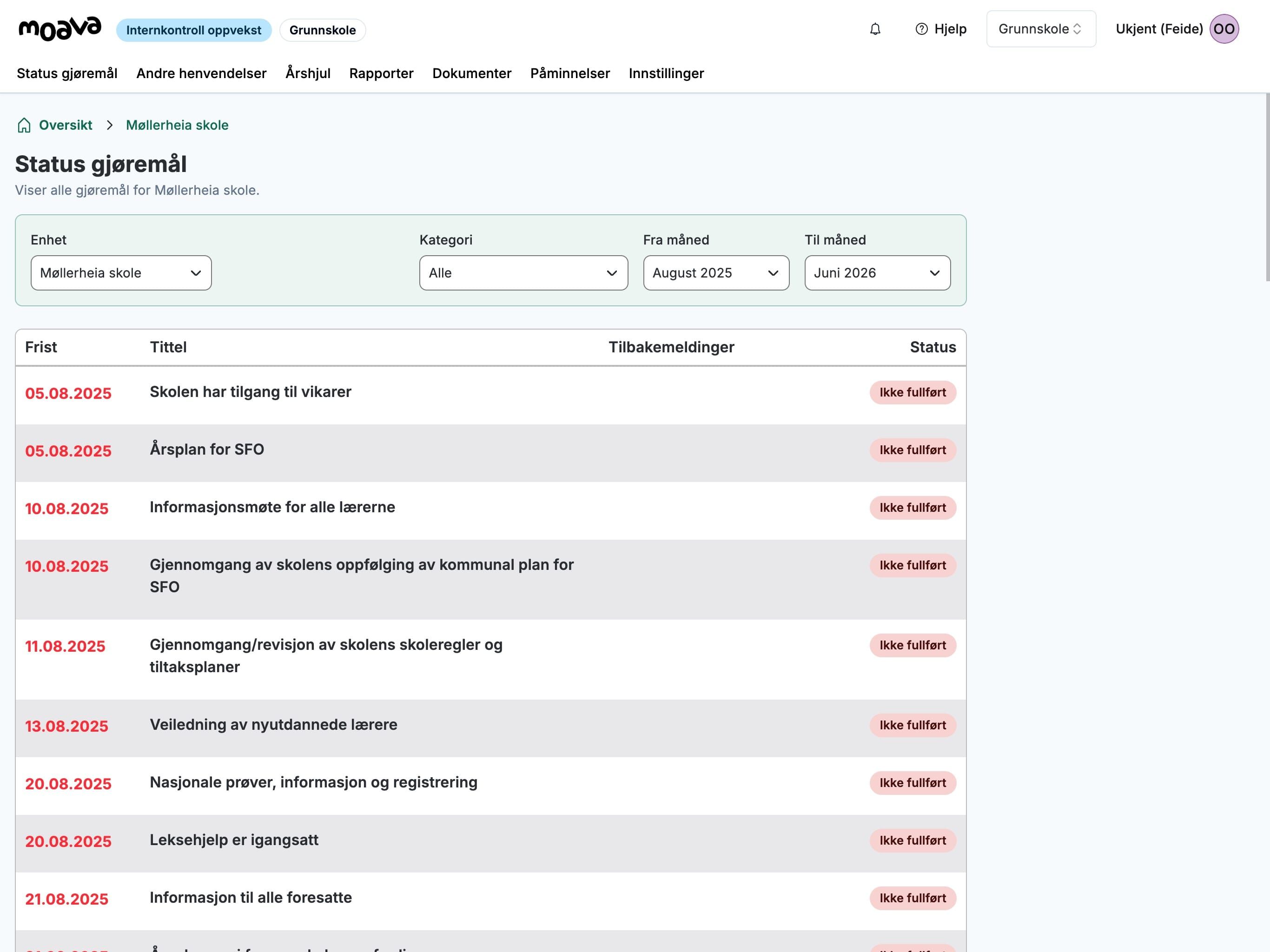1270x952 pixels.
Task: Click the Internkontroll oppvekst badge
Action: click(x=193, y=30)
